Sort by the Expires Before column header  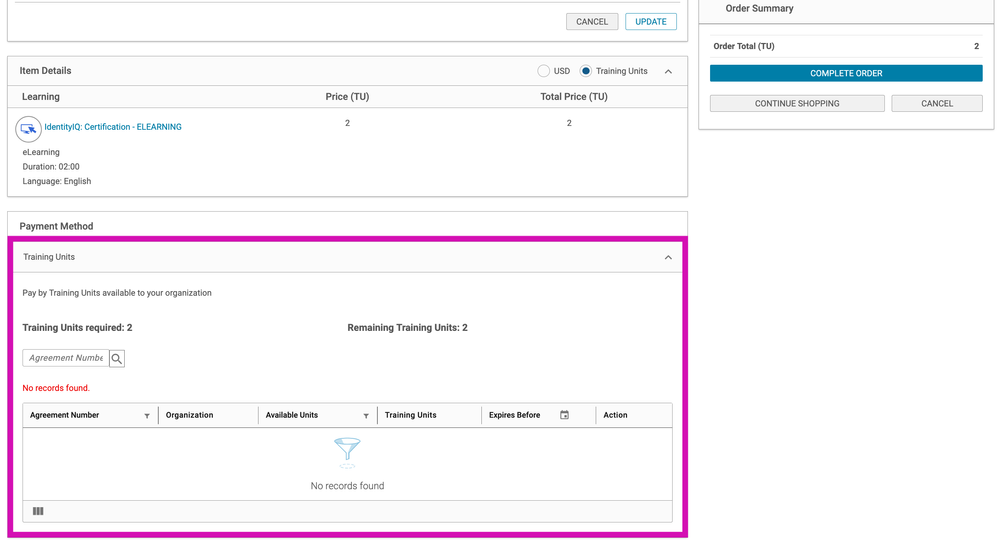[x=514, y=415]
